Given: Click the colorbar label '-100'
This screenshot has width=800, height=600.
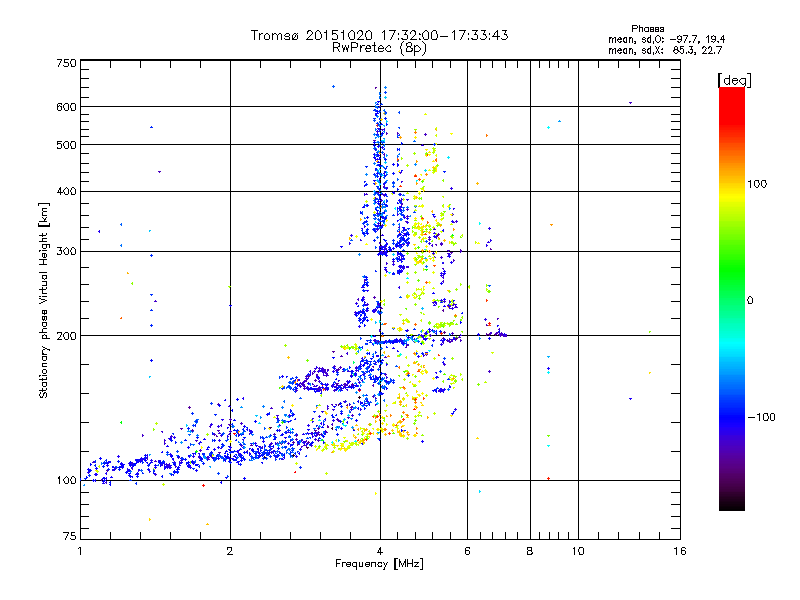Looking at the screenshot, I should (x=761, y=417).
